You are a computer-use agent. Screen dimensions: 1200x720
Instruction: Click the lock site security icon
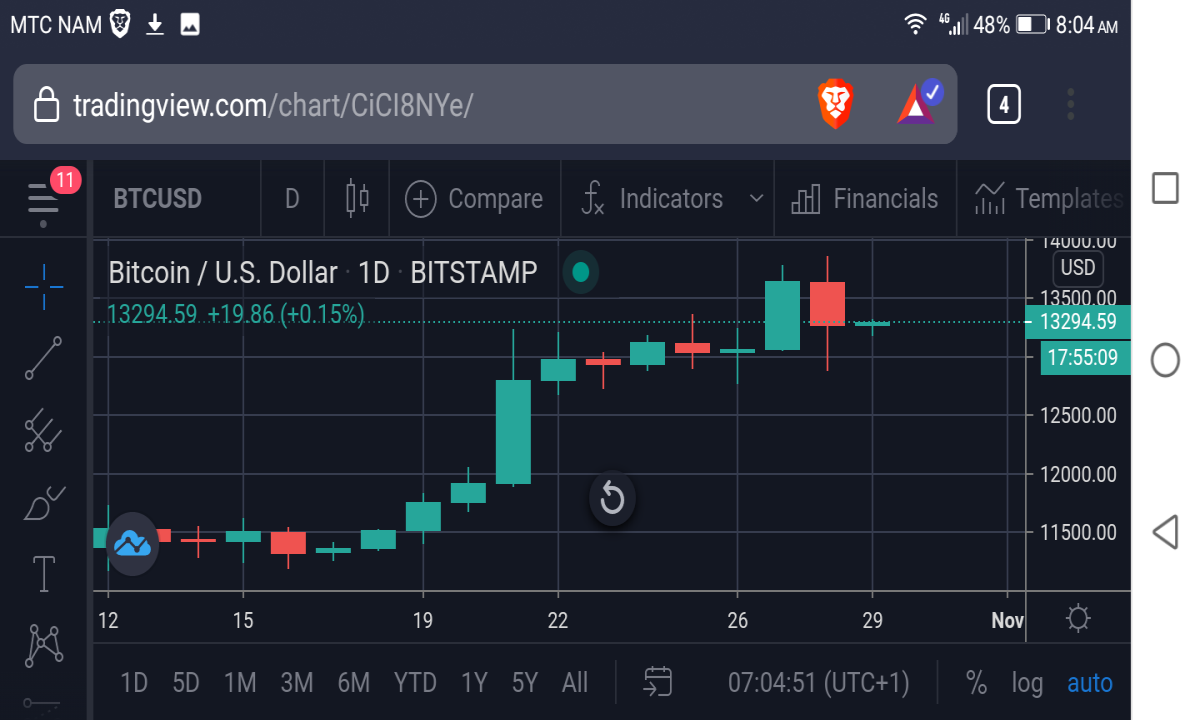coord(46,103)
